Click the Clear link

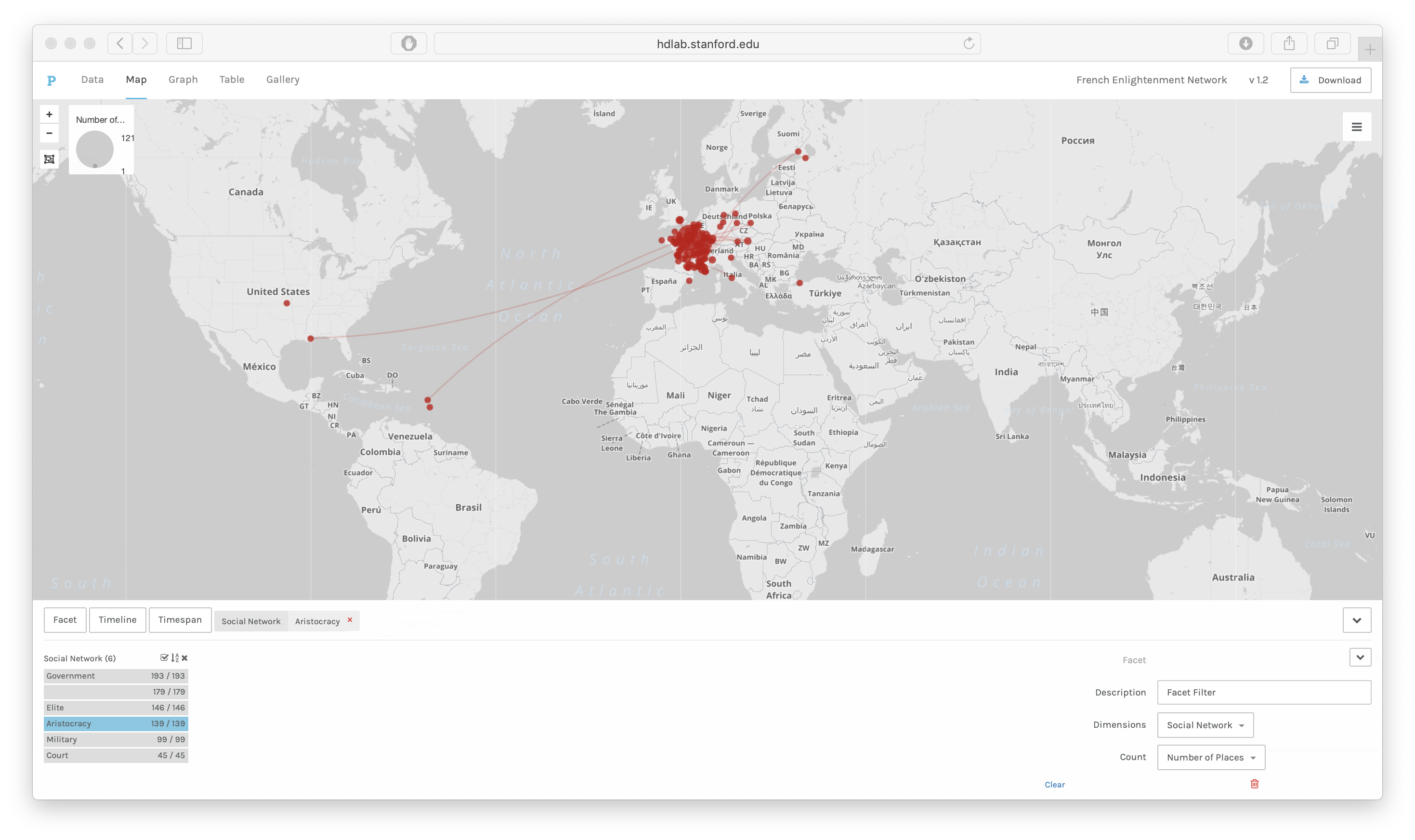coord(1054,785)
